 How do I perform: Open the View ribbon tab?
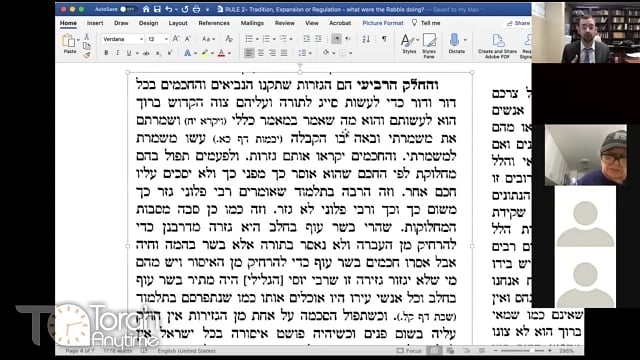click(x=312, y=23)
